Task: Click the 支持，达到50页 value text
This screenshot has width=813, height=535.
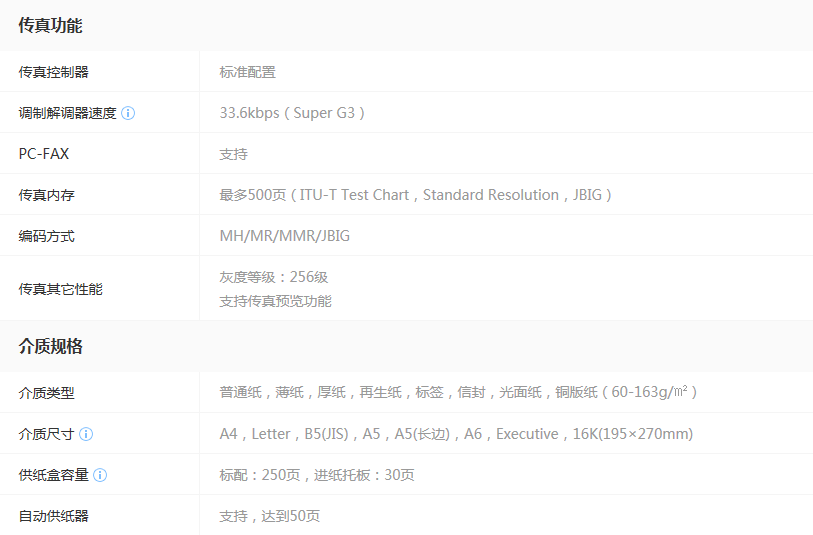Action: [270, 516]
